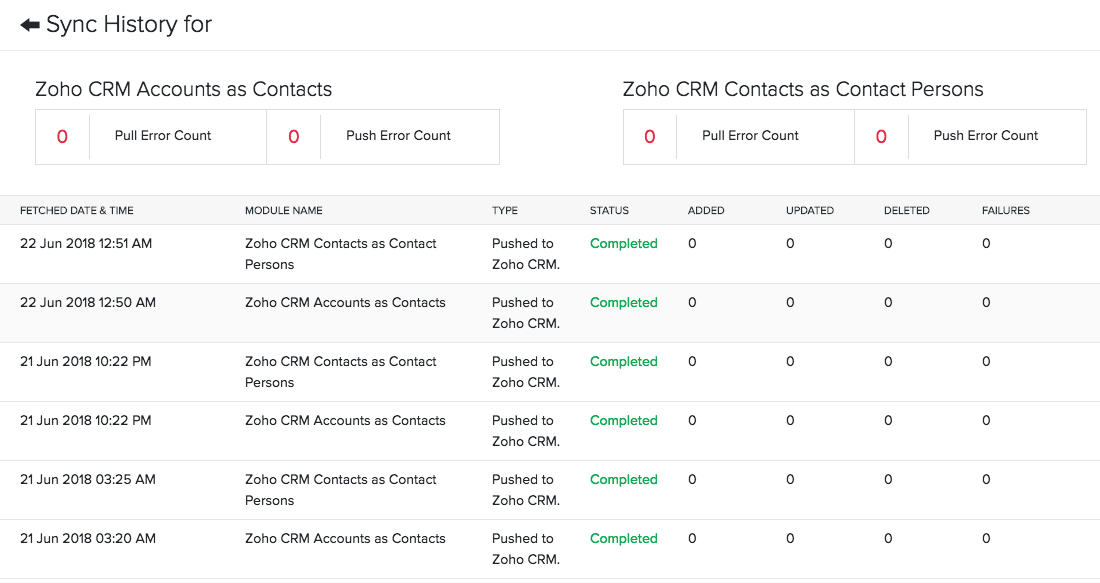Click the Failures column header
Viewport: 1100px width, 583px height.
[x=1006, y=211]
